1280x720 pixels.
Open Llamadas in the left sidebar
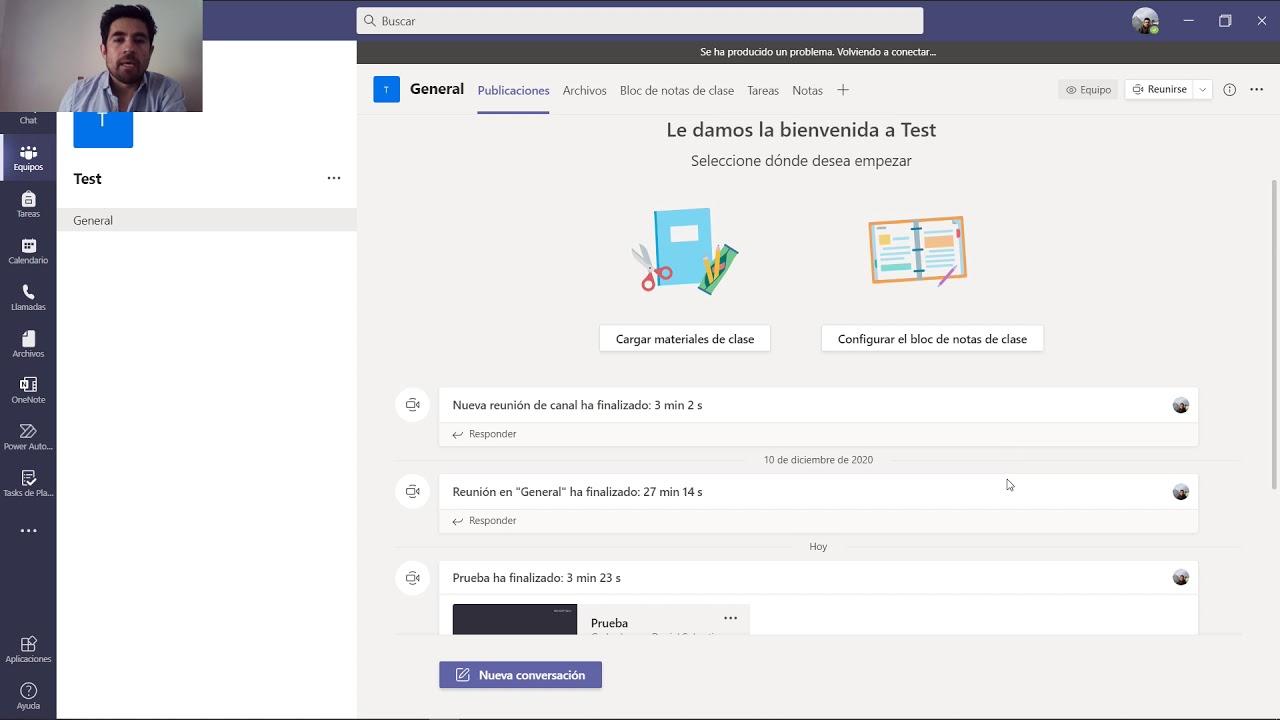(28, 297)
